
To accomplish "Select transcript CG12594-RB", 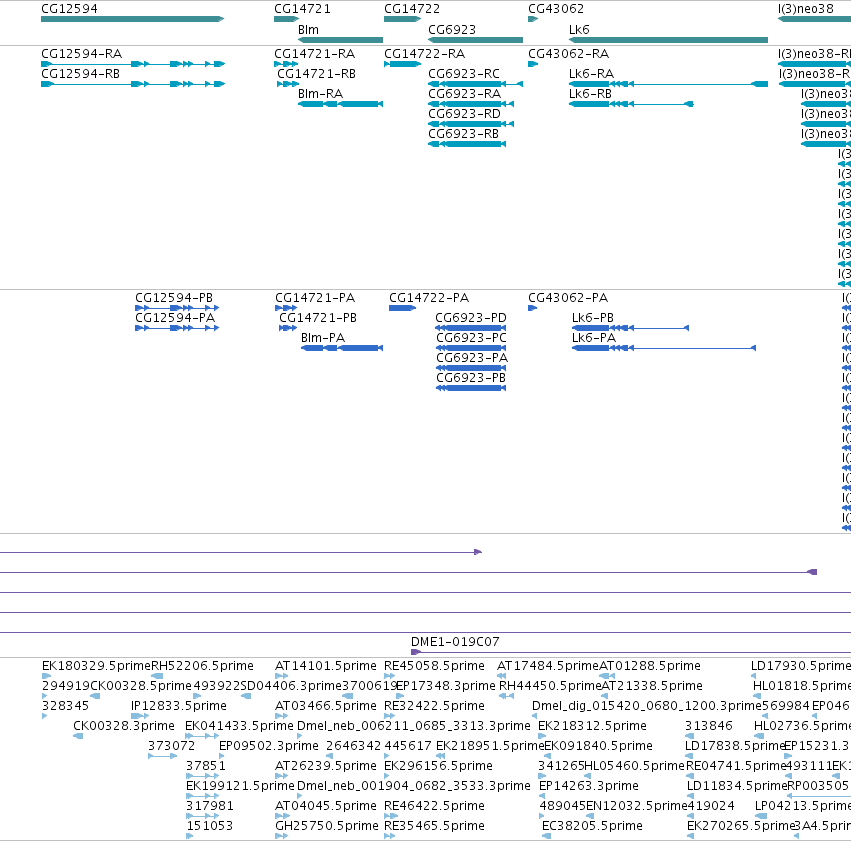I will point(80,74).
